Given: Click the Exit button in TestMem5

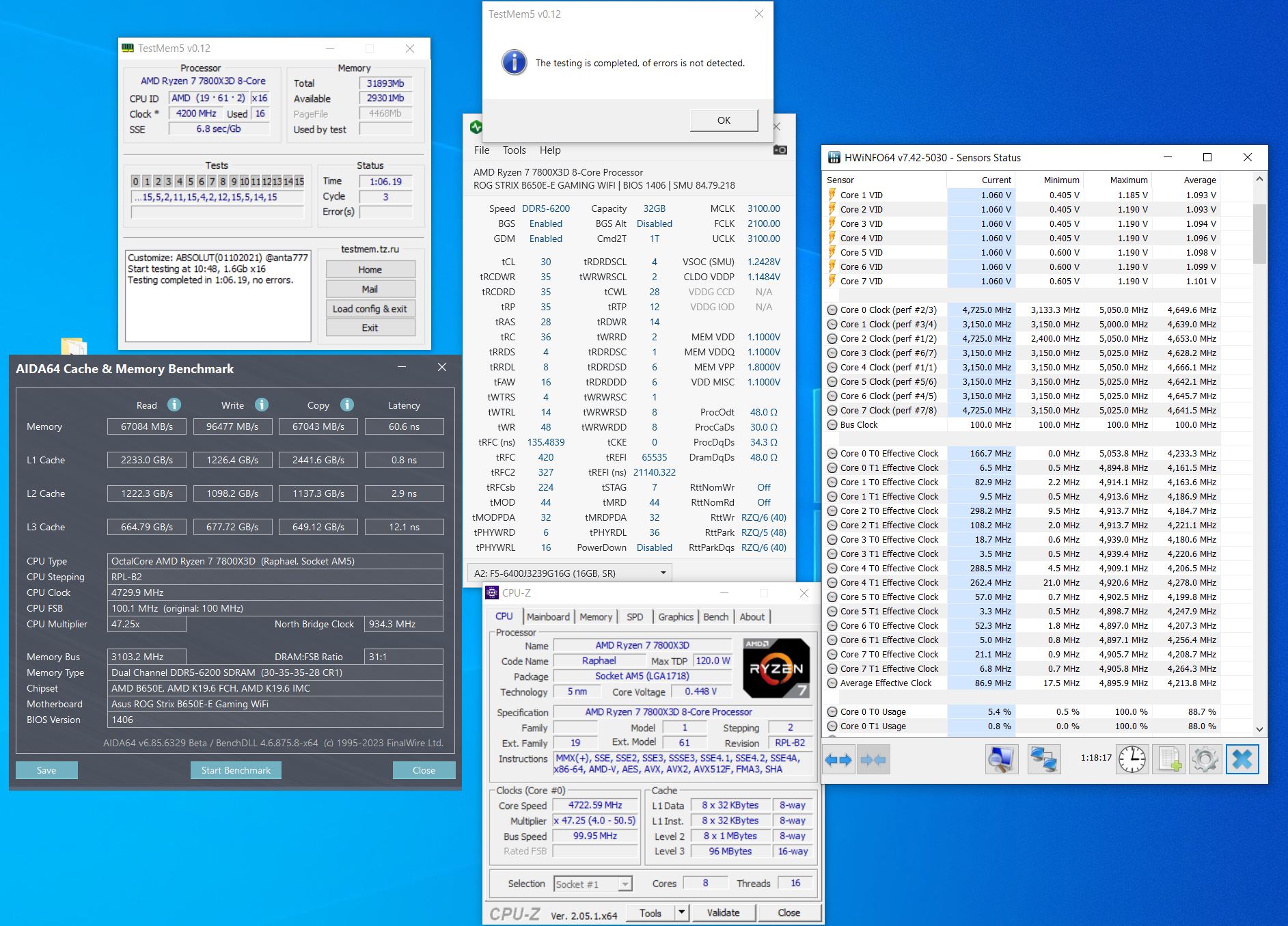Looking at the screenshot, I should pos(370,327).
